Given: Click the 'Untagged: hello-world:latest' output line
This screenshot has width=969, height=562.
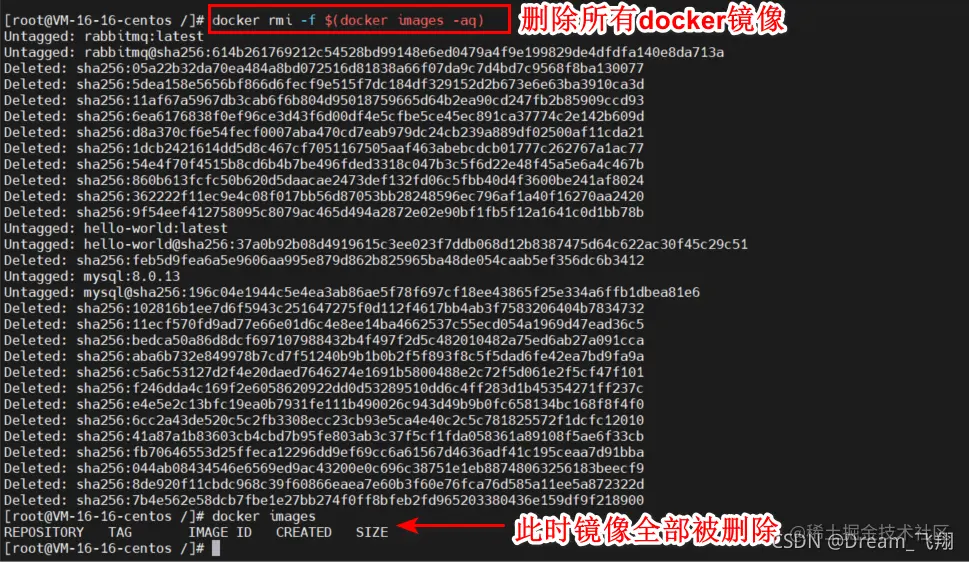Looking at the screenshot, I should point(116,228).
